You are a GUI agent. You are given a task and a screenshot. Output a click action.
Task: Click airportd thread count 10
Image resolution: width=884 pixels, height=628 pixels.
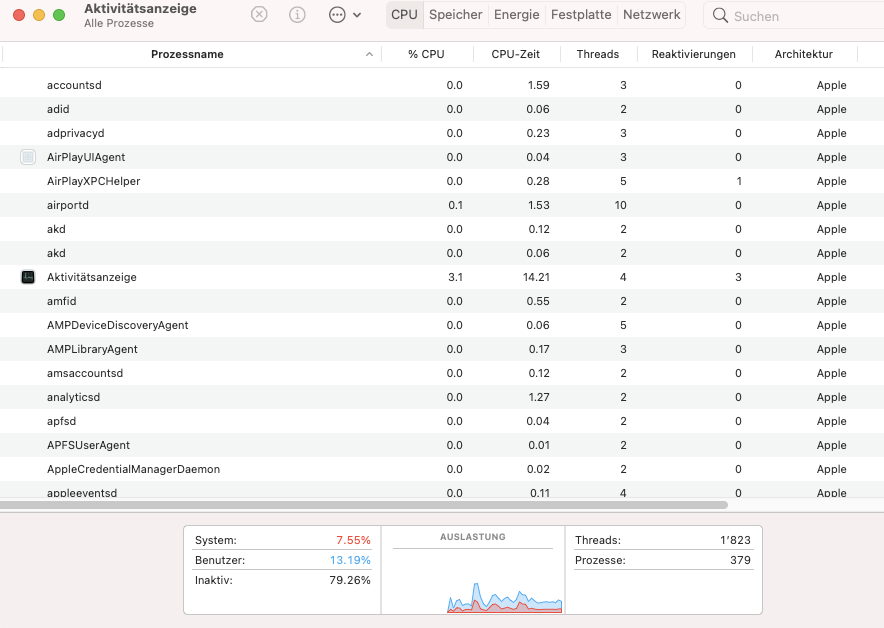(x=620, y=205)
